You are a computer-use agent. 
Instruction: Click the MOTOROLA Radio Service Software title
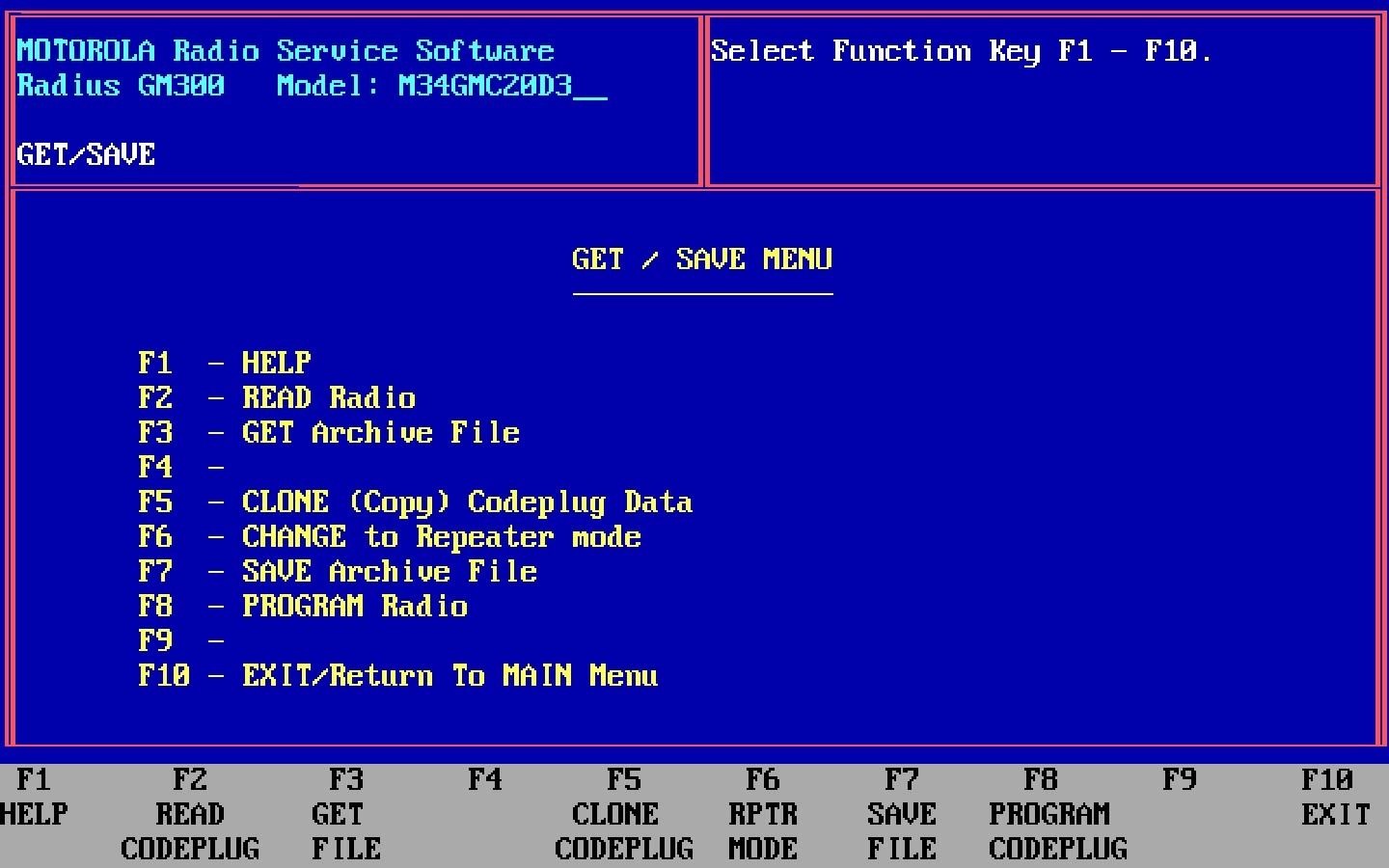(x=286, y=50)
